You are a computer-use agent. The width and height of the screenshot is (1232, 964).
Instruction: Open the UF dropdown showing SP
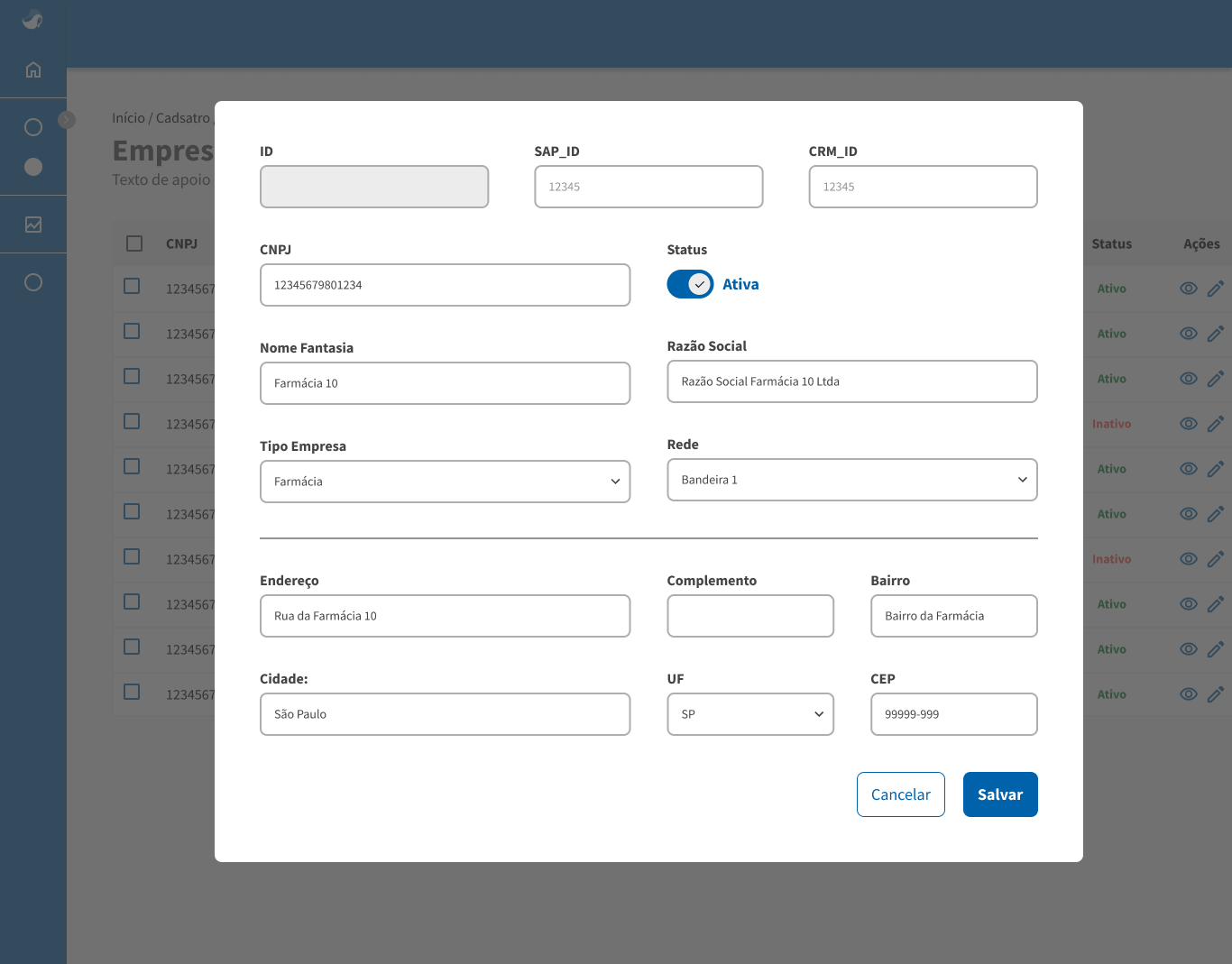coord(750,714)
